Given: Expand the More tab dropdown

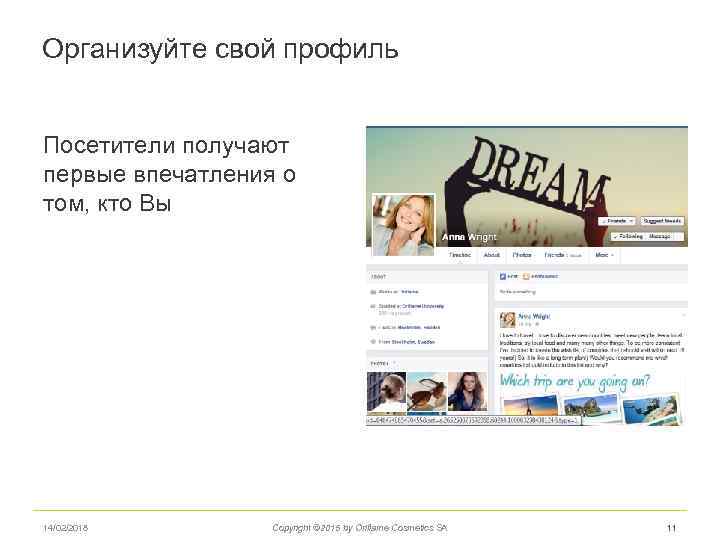Looking at the screenshot, I should [x=604, y=255].
